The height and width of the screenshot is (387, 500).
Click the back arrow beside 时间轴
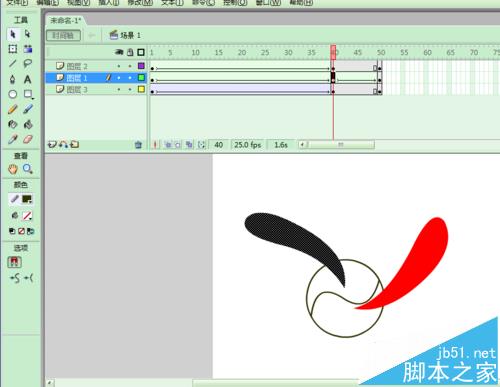91,35
